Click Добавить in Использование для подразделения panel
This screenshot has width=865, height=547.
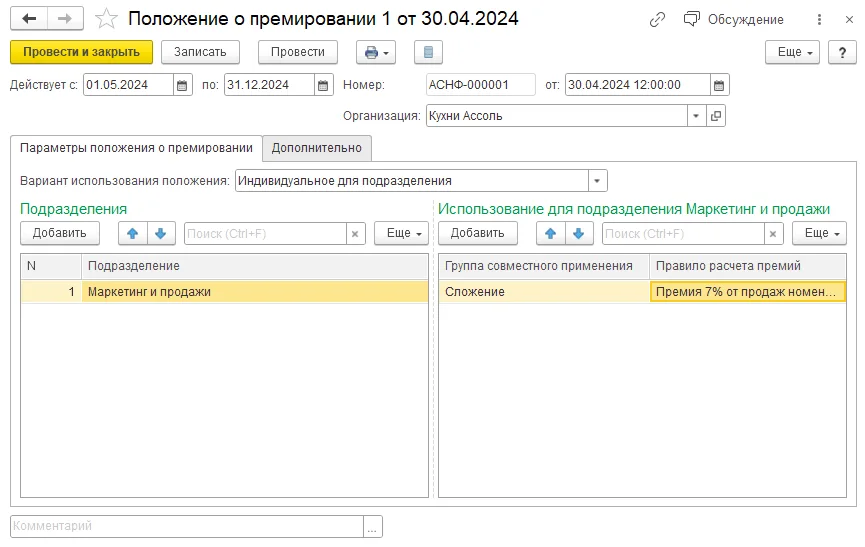click(478, 233)
